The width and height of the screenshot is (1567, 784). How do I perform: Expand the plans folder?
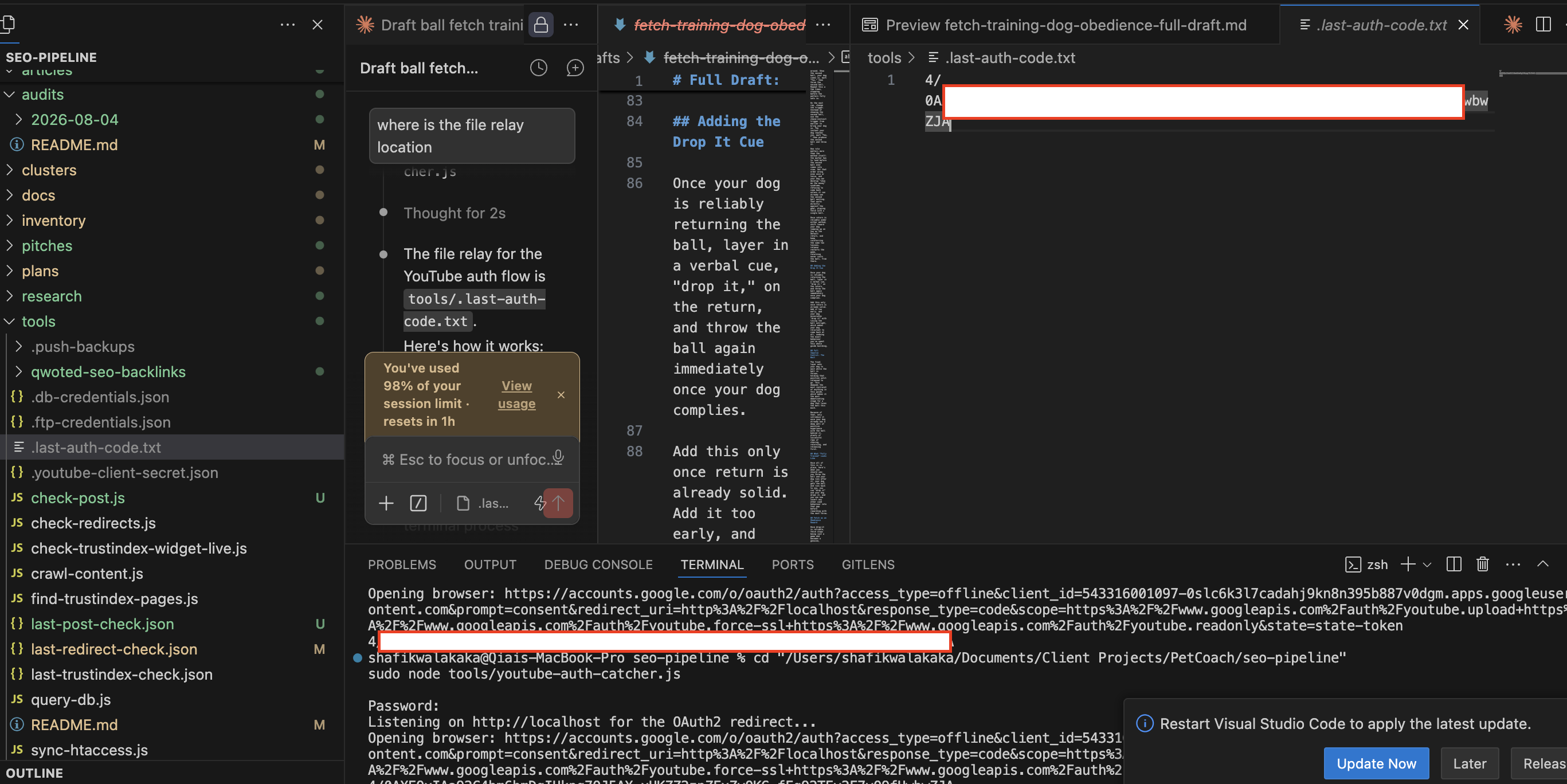click(x=10, y=271)
